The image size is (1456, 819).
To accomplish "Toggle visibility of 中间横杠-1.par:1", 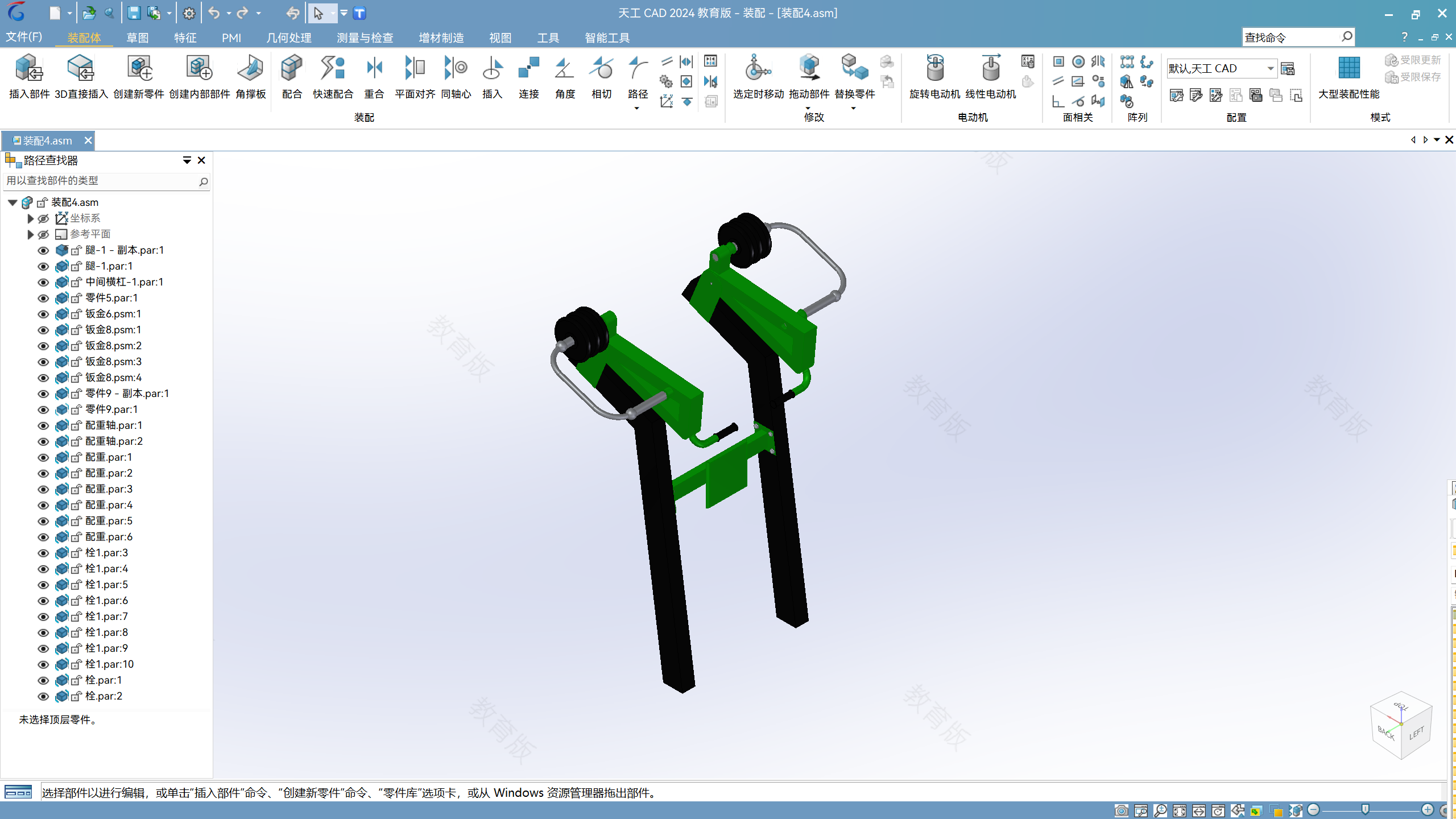I will tap(43, 282).
